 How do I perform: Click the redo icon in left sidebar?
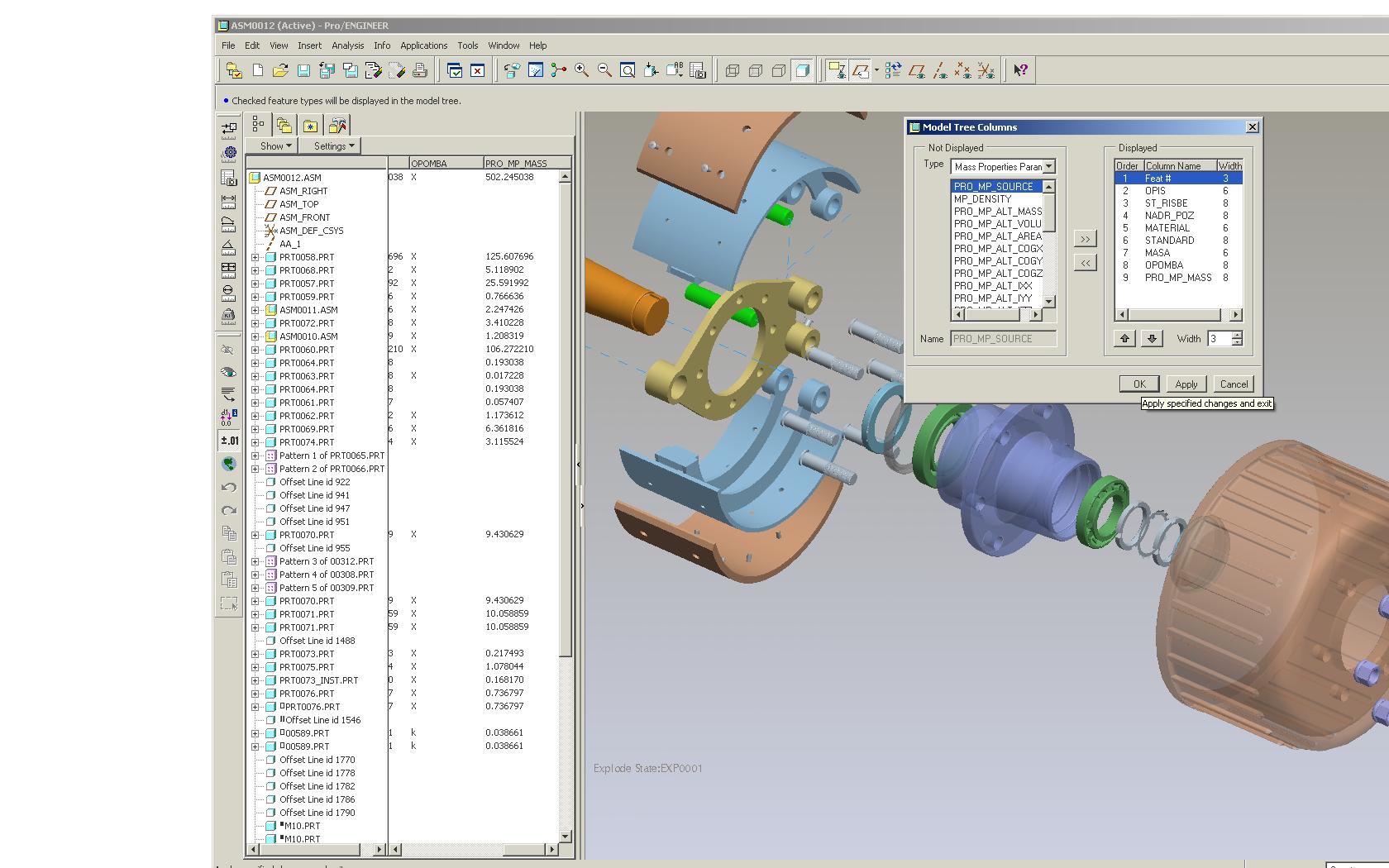pyautogui.click(x=229, y=510)
